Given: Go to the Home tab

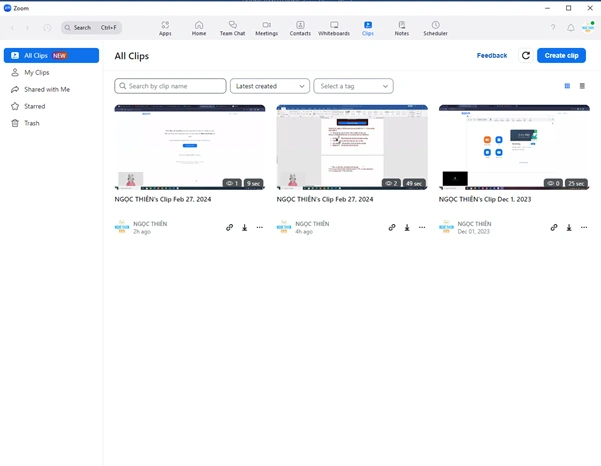Looking at the screenshot, I should coord(199,28).
